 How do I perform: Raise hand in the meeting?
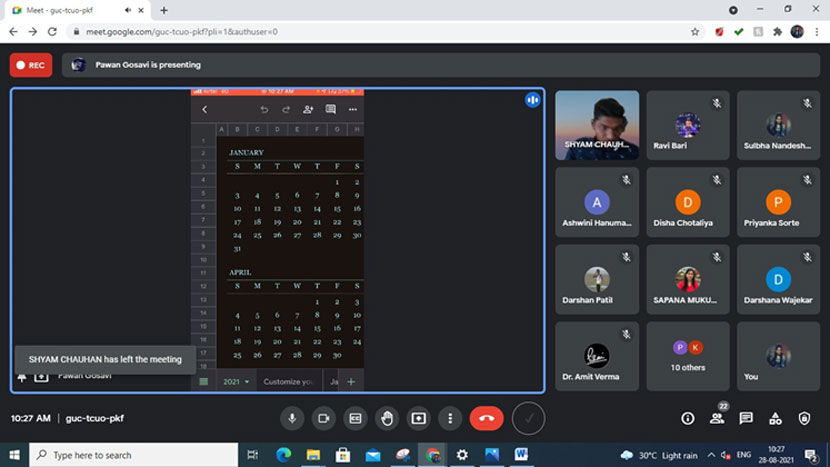pyautogui.click(x=387, y=418)
